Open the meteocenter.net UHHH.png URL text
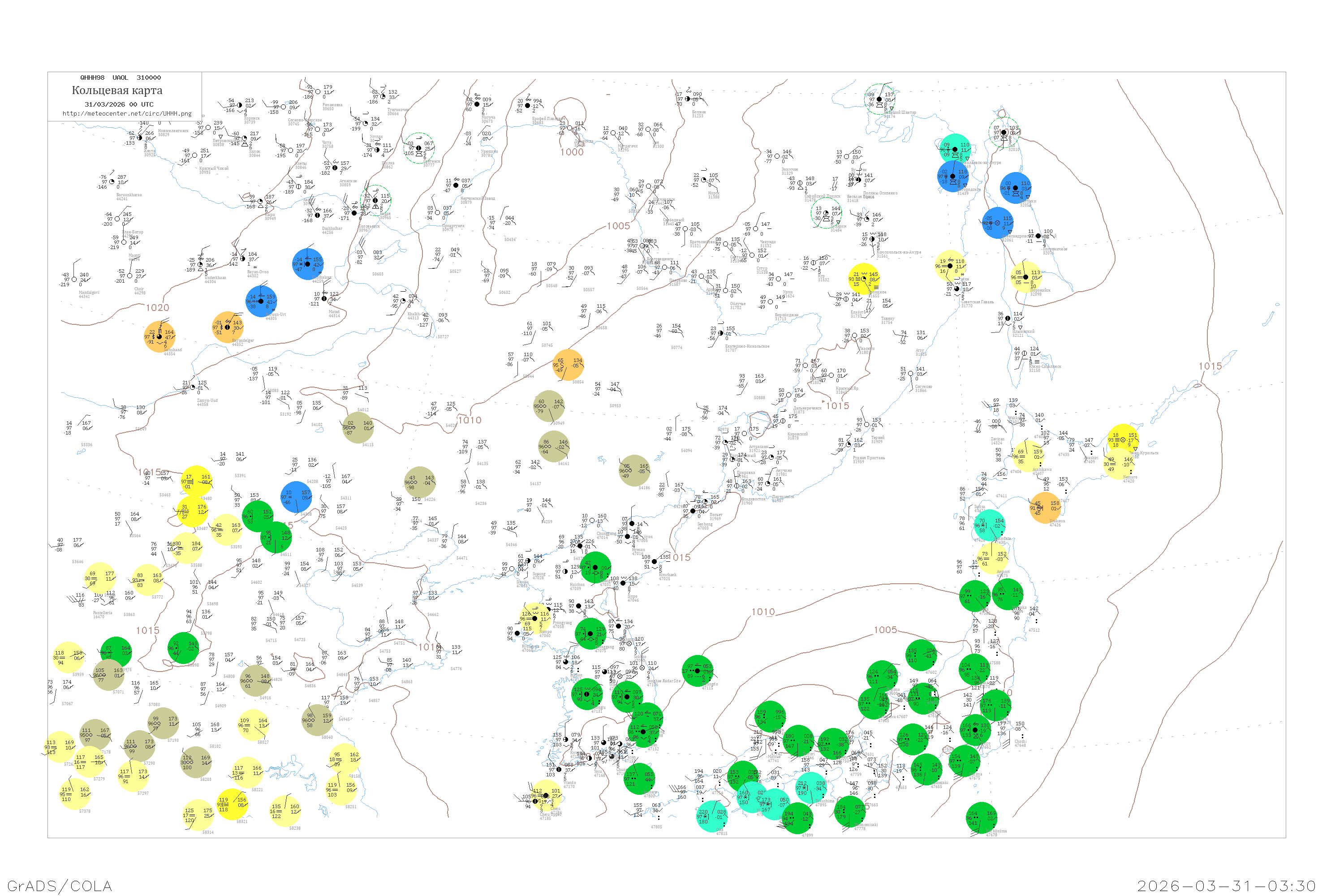Screen dimensions: 1344x896 pos(127,114)
